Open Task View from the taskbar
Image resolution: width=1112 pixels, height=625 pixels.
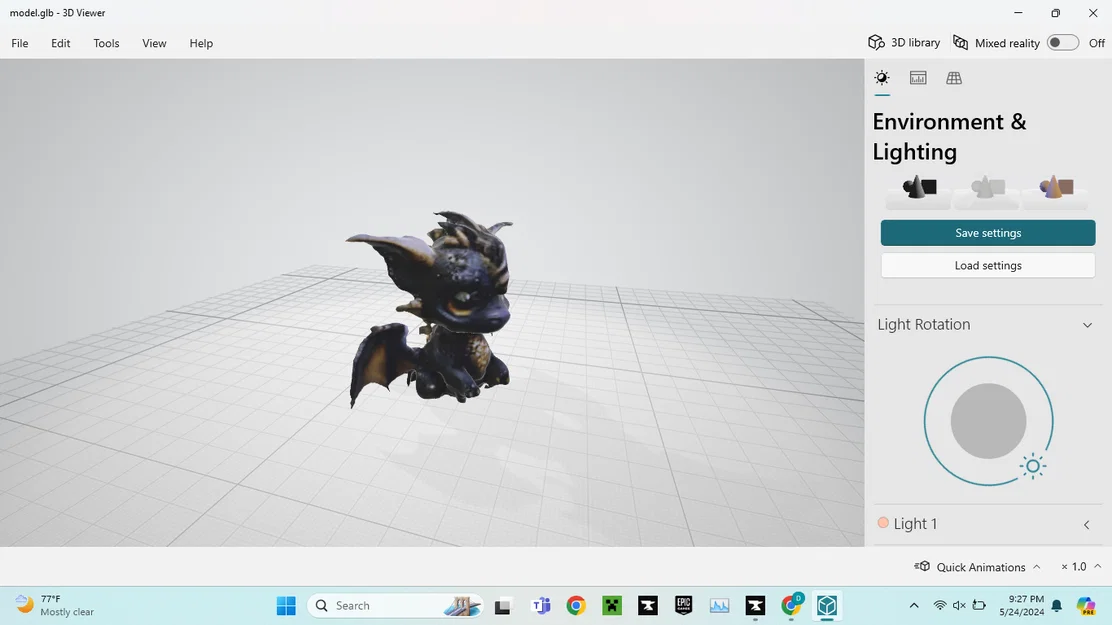pyautogui.click(x=503, y=606)
